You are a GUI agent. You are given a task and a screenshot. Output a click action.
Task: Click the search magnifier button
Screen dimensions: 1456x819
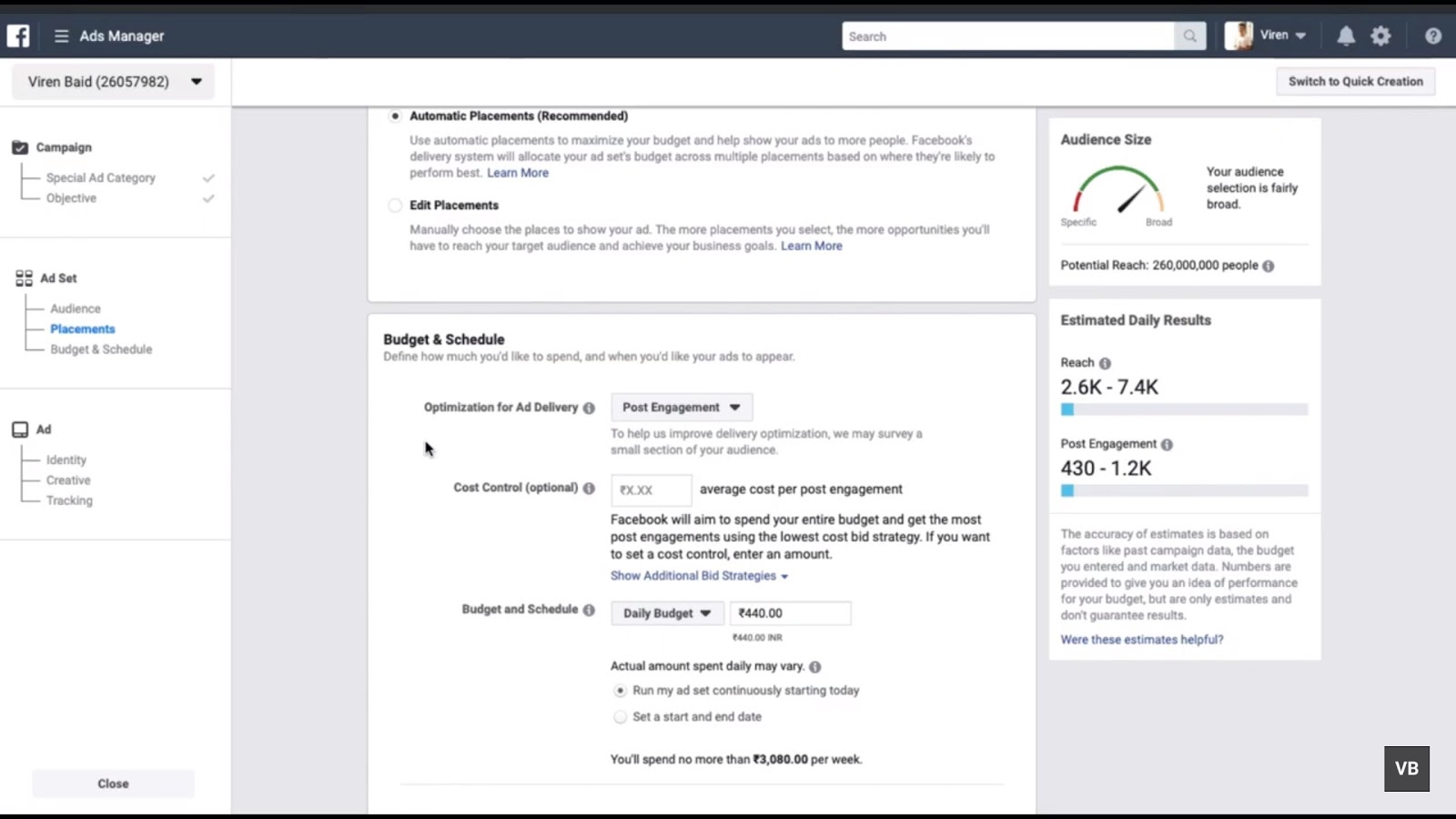(1189, 36)
